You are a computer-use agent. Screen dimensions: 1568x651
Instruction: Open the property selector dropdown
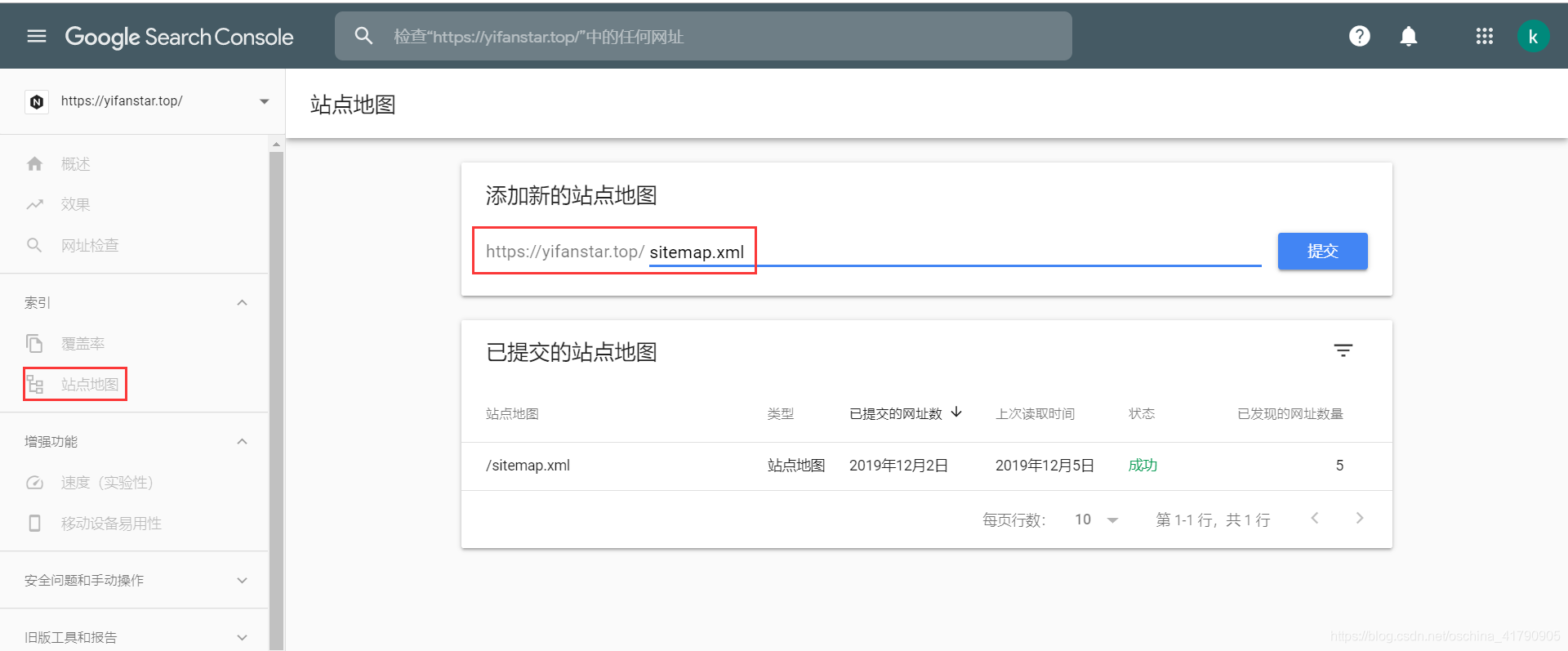point(264,101)
